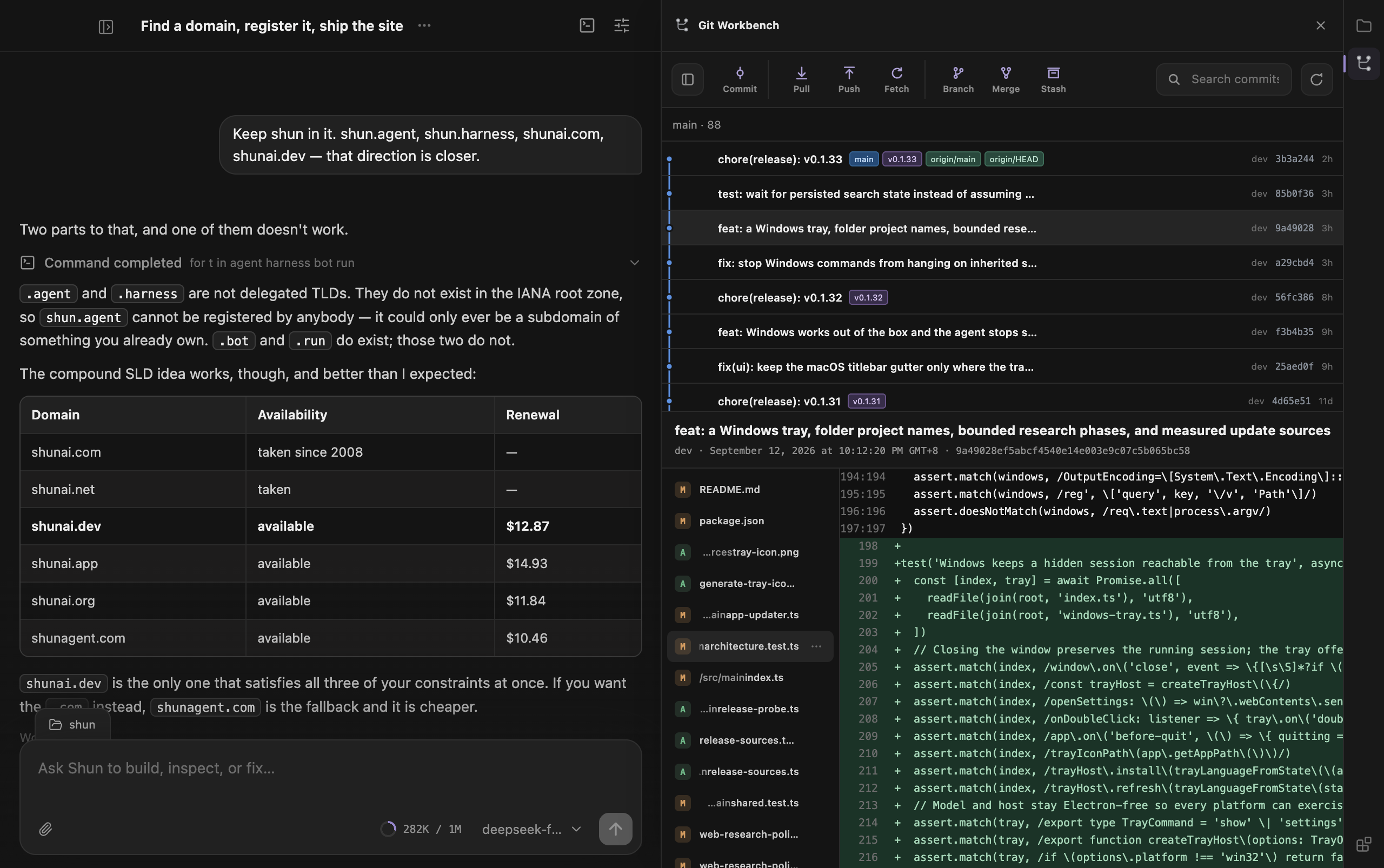The height and width of the screenshot is (868, 1384).
Task: Click the Stash toolbar button
Action: 1053,79
